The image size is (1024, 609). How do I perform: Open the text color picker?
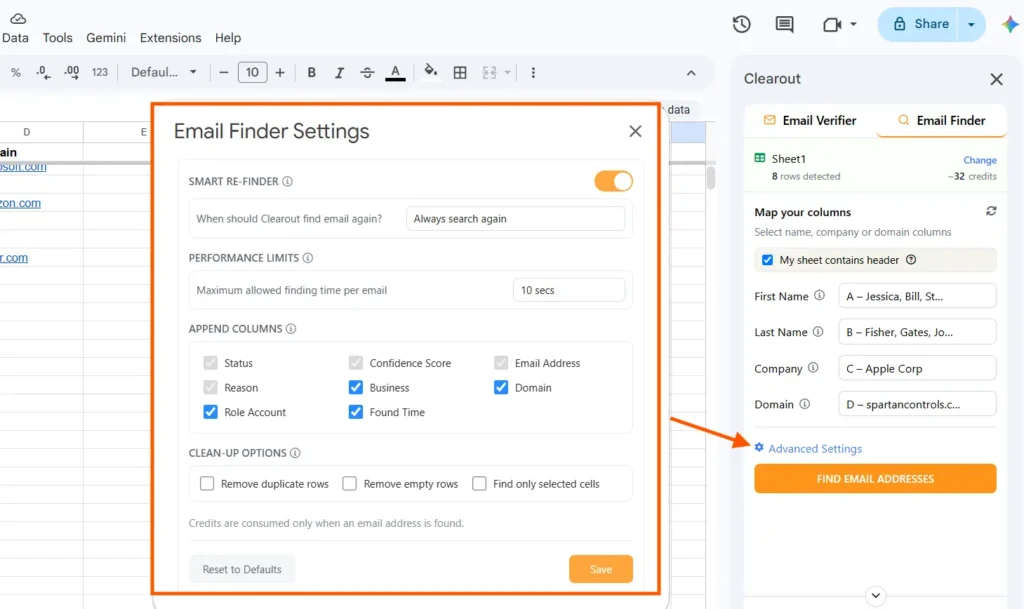[x=395, y=72]
